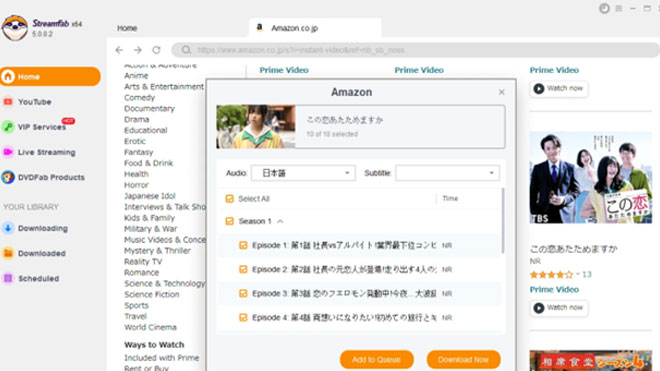Show the Downloaded library list
The width and height of the screenshot is (660, 371).
tap(42, 253)
